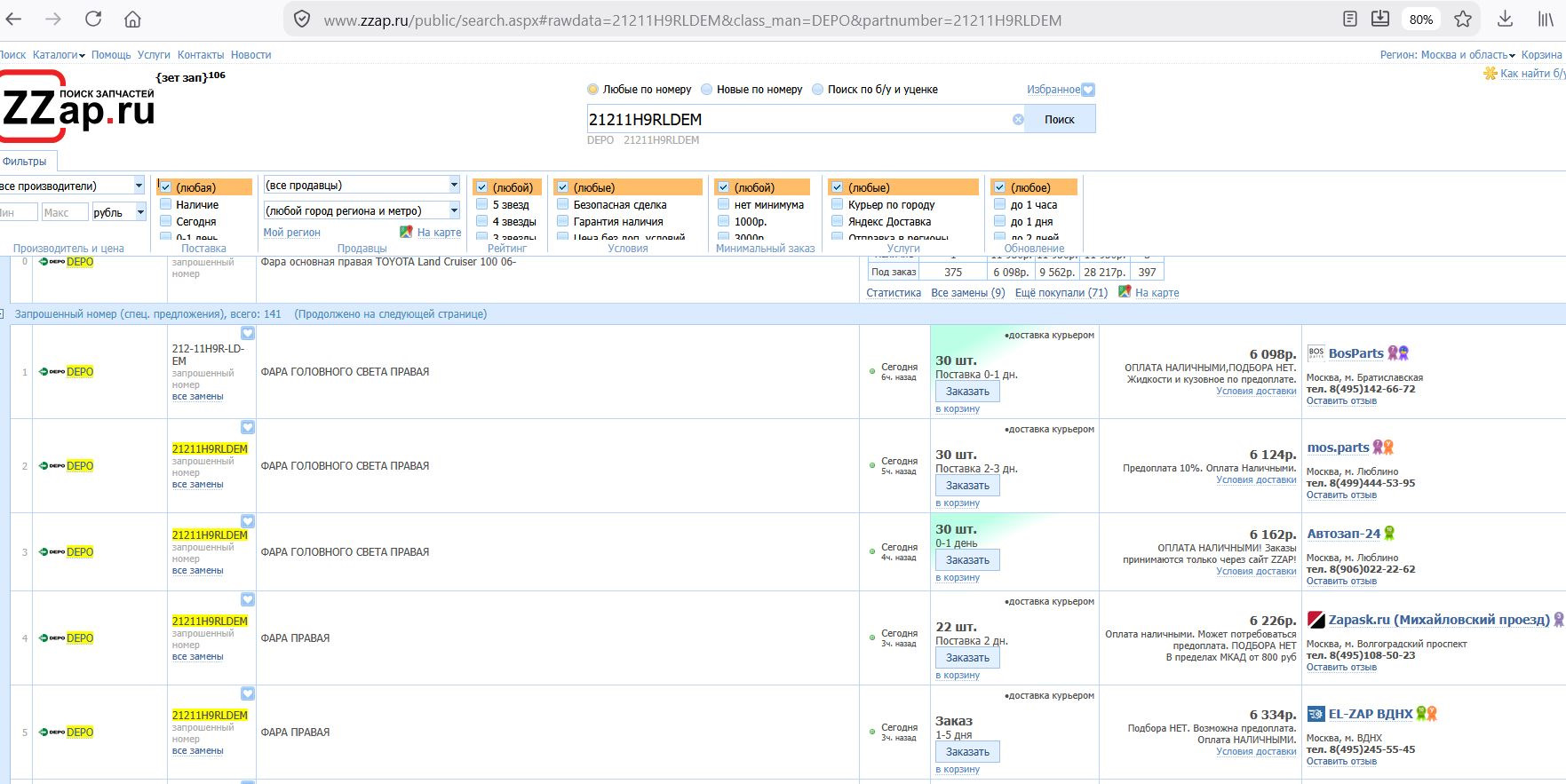Click favorite heart icon for Автозап-24 row
This screenshot has width=1566, height=784.
tap(248, 521)
